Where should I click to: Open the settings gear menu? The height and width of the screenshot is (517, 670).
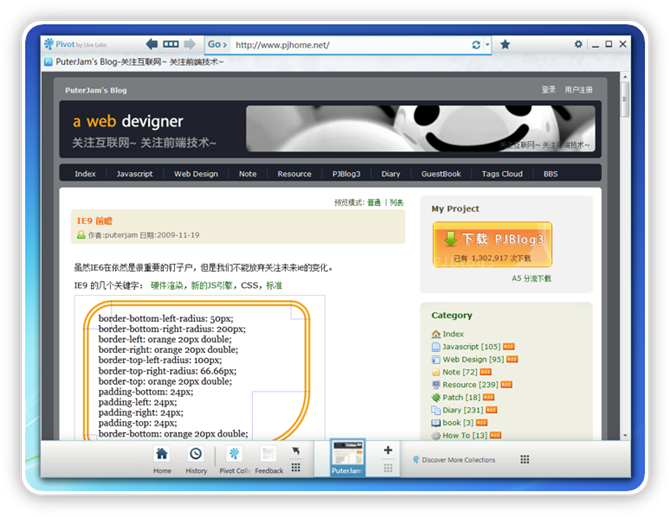tap(578, 44)
